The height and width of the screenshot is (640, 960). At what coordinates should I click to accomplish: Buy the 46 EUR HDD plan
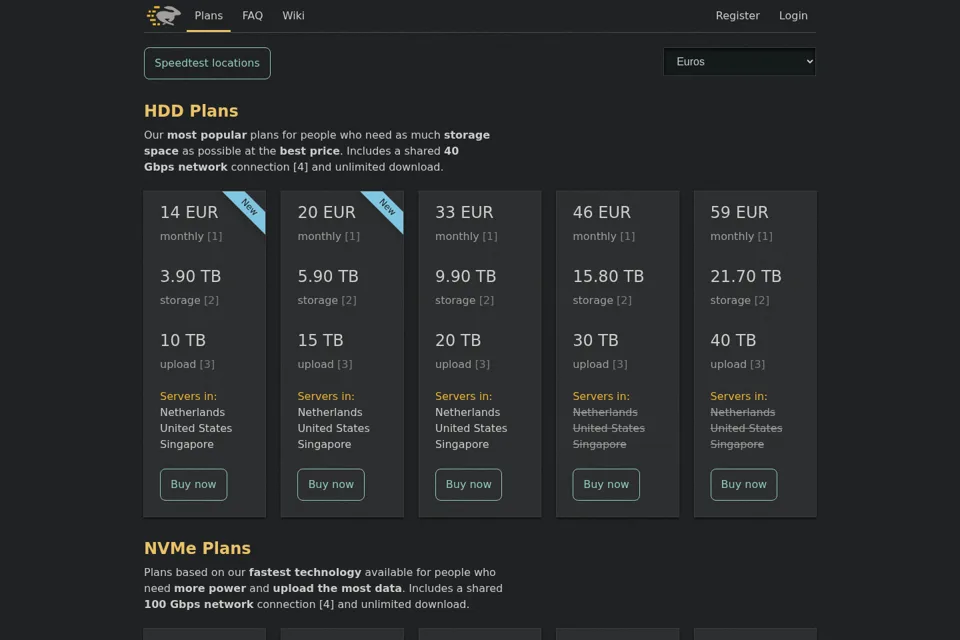pos(606,484)
